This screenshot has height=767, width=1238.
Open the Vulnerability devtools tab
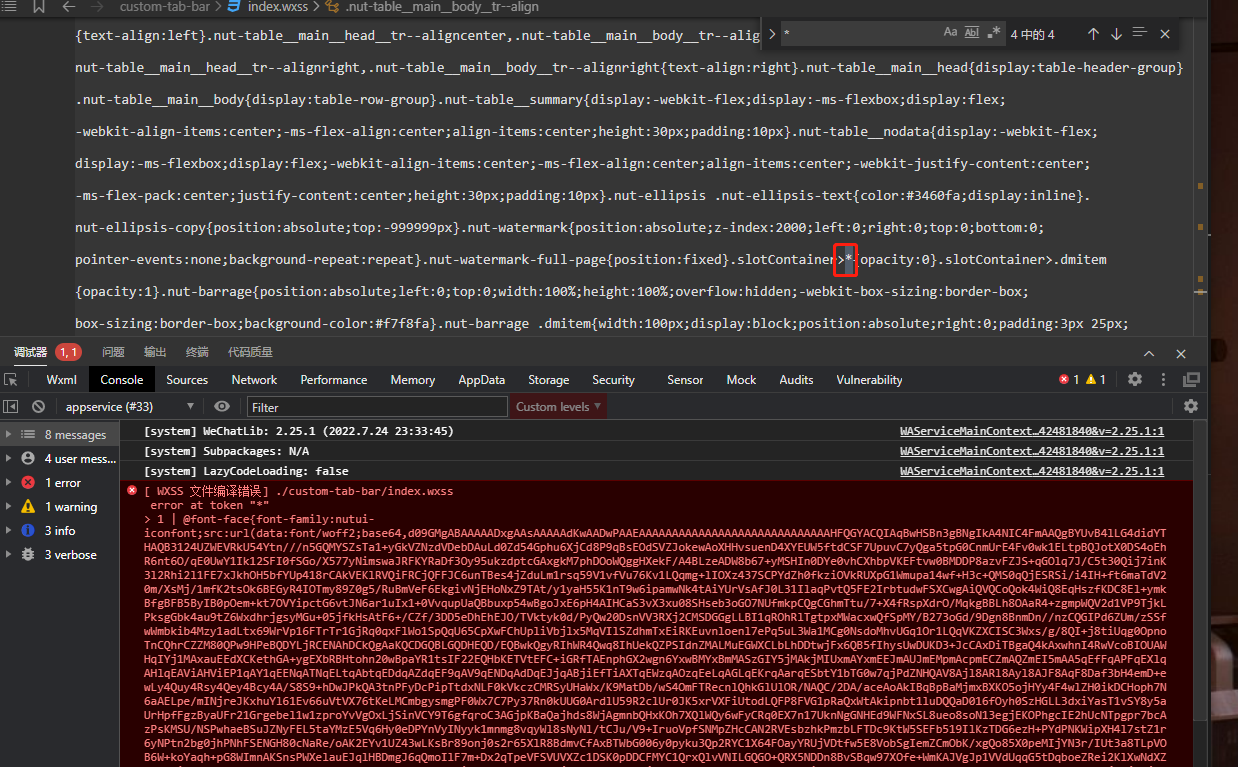click(x=869, y=380)
